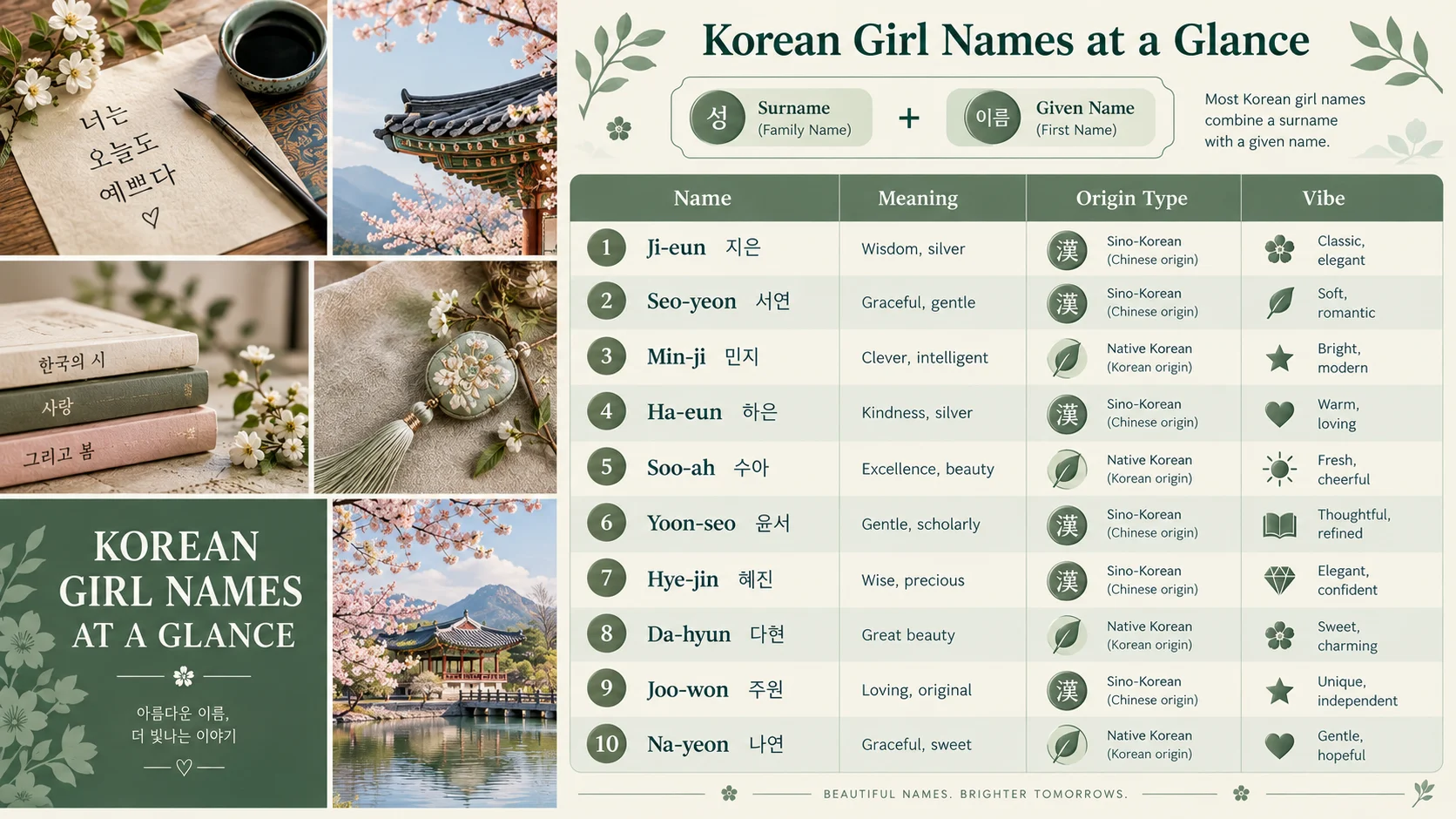Click the flower vibe icon for Da-hyun
The height and width of the screenshot is (819, 1456).
[1279, 636]
